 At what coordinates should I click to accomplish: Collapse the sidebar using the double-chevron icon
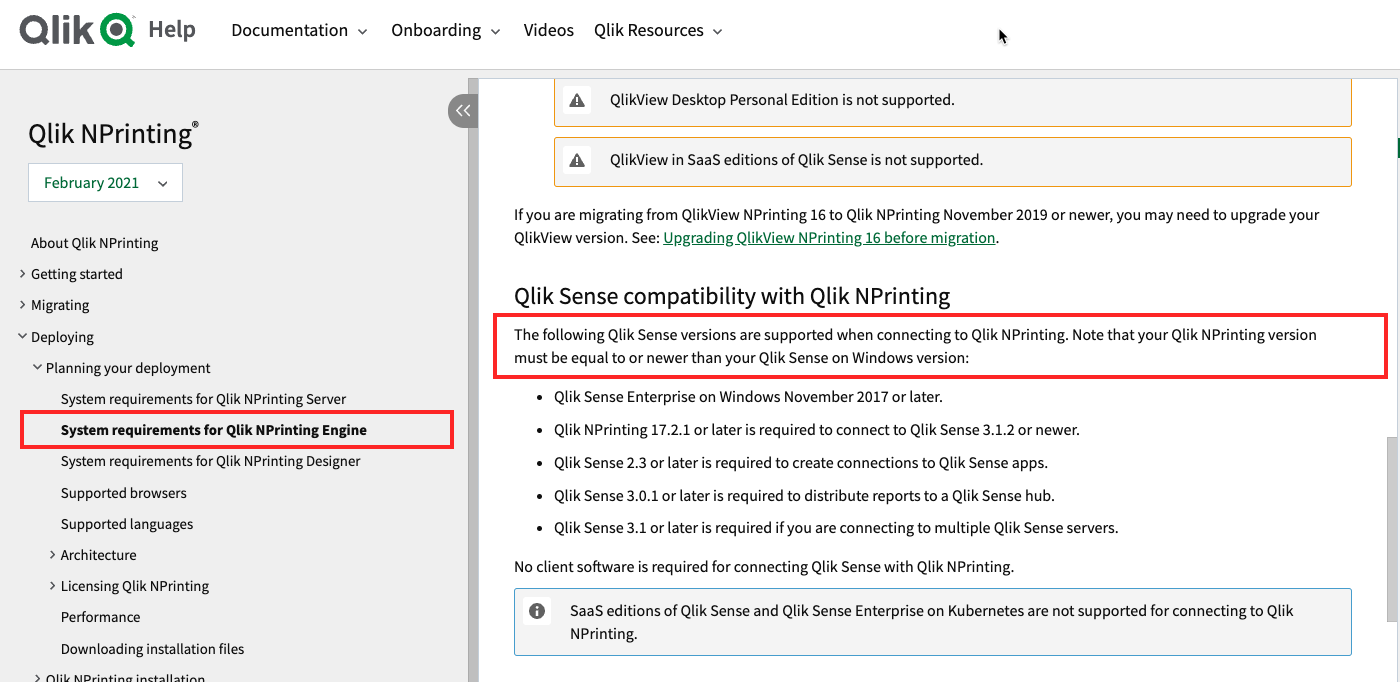tap(462, 111)
